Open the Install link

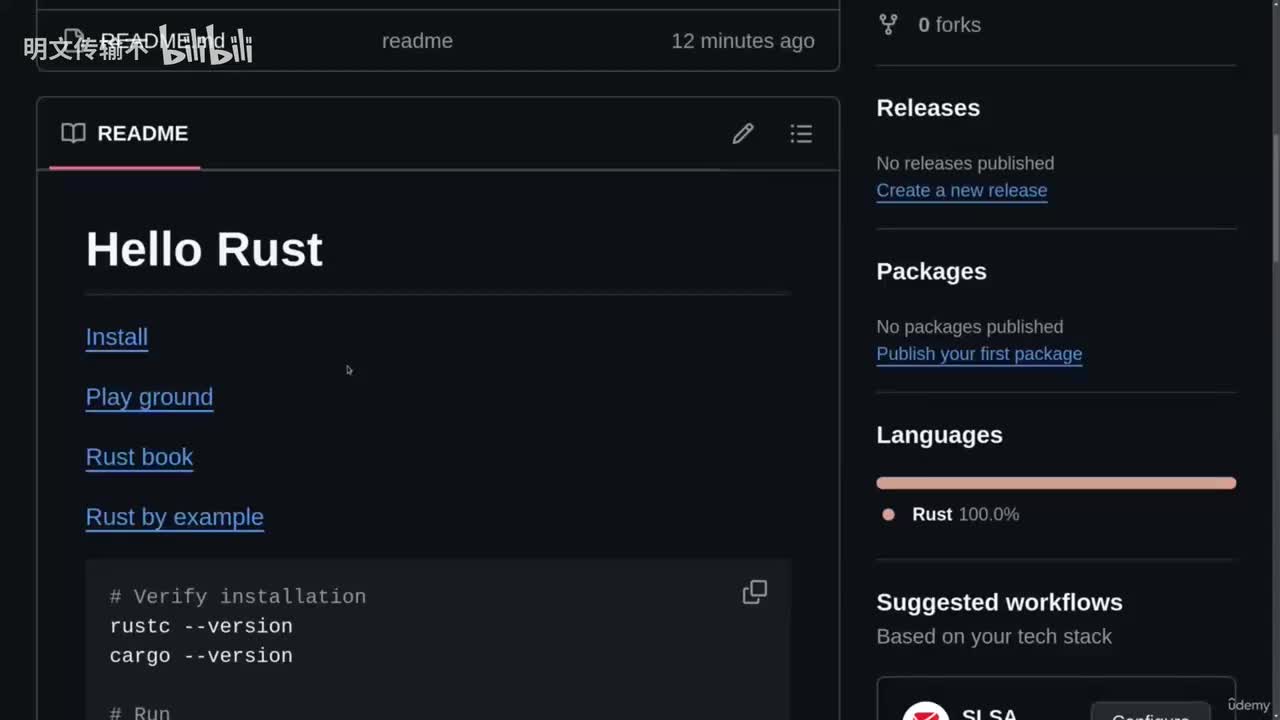(117, 337)
